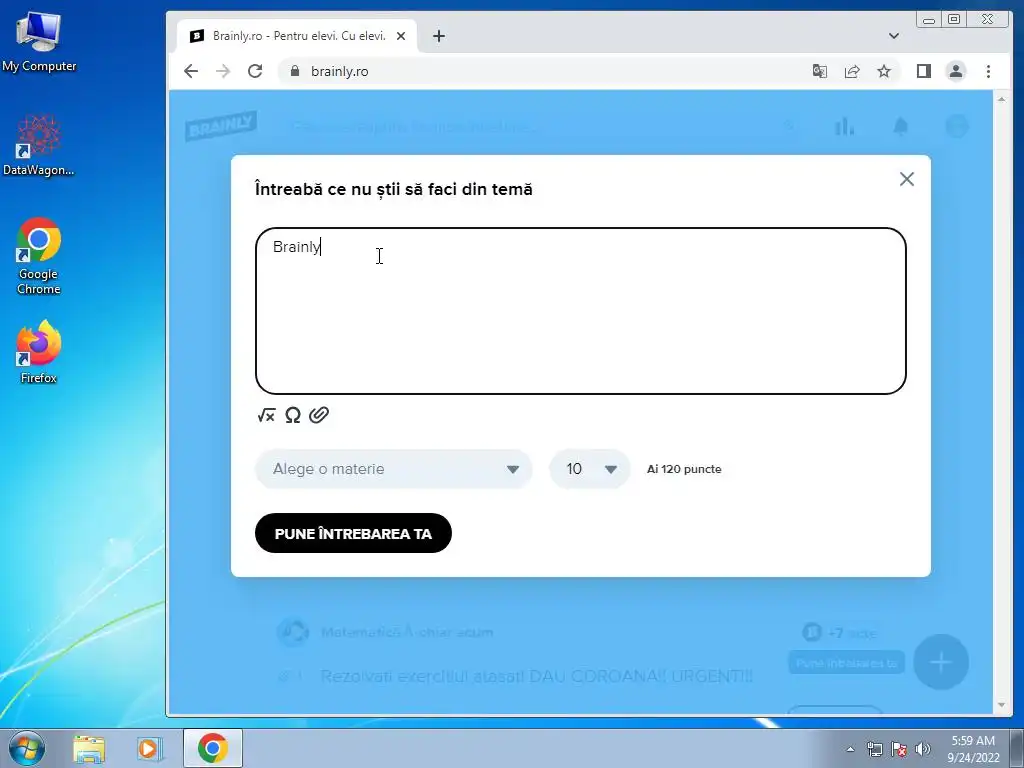Close the Brainly.ro tab

click(x=401, y=36)
